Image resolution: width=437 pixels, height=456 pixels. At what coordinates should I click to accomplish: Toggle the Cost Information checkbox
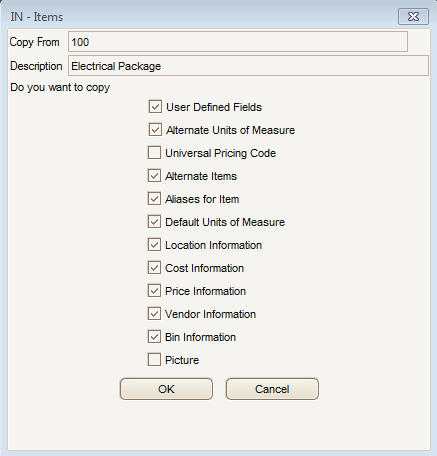[154, 268]
